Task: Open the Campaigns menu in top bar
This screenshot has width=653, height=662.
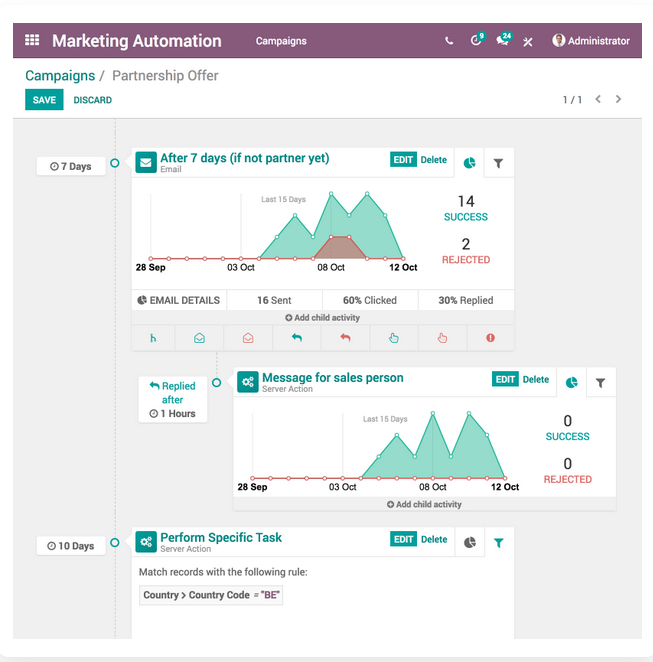Action: pos(281,41)
